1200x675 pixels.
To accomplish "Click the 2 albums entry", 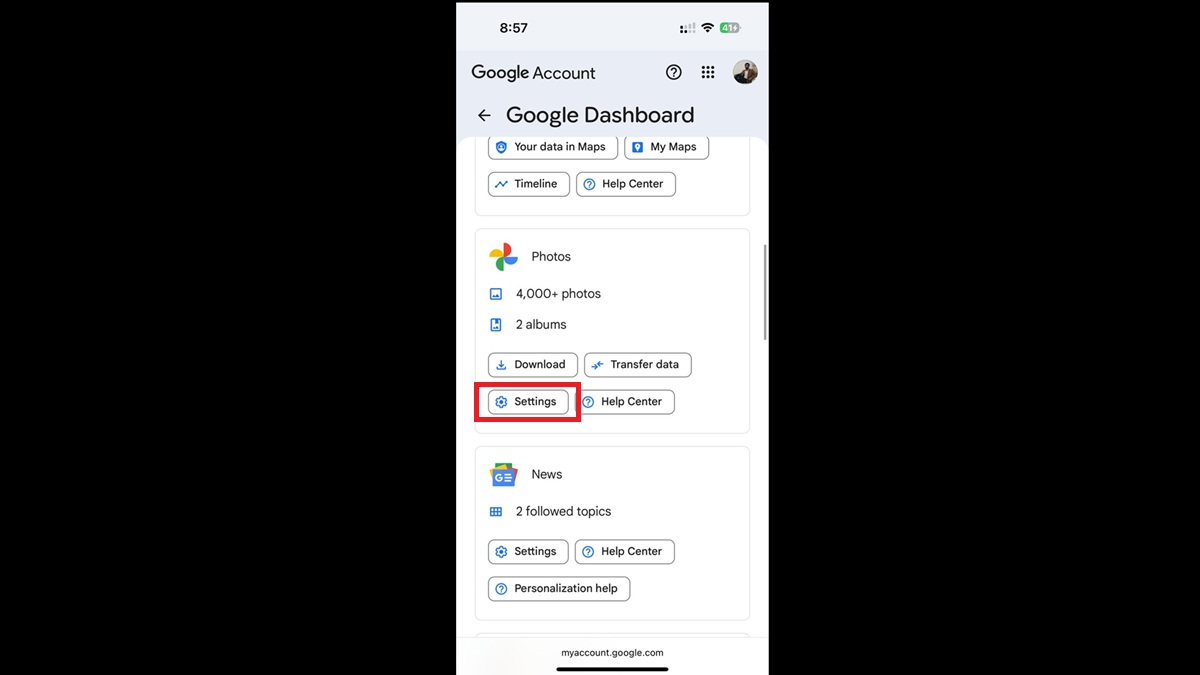I will coord(540,325).
